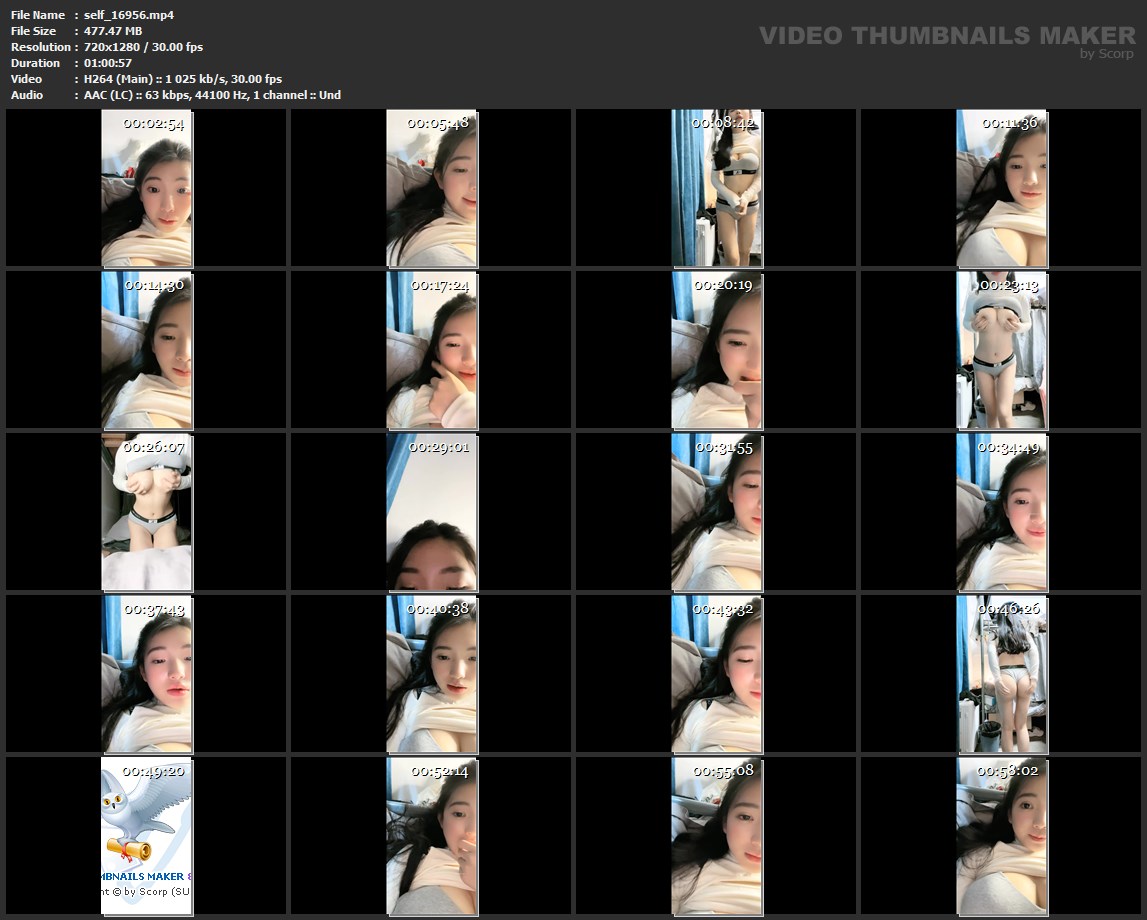This screenshot has width=1147, height=920.
Task: Click the AAC audio codec info line
Action: [x=212, y=95]
